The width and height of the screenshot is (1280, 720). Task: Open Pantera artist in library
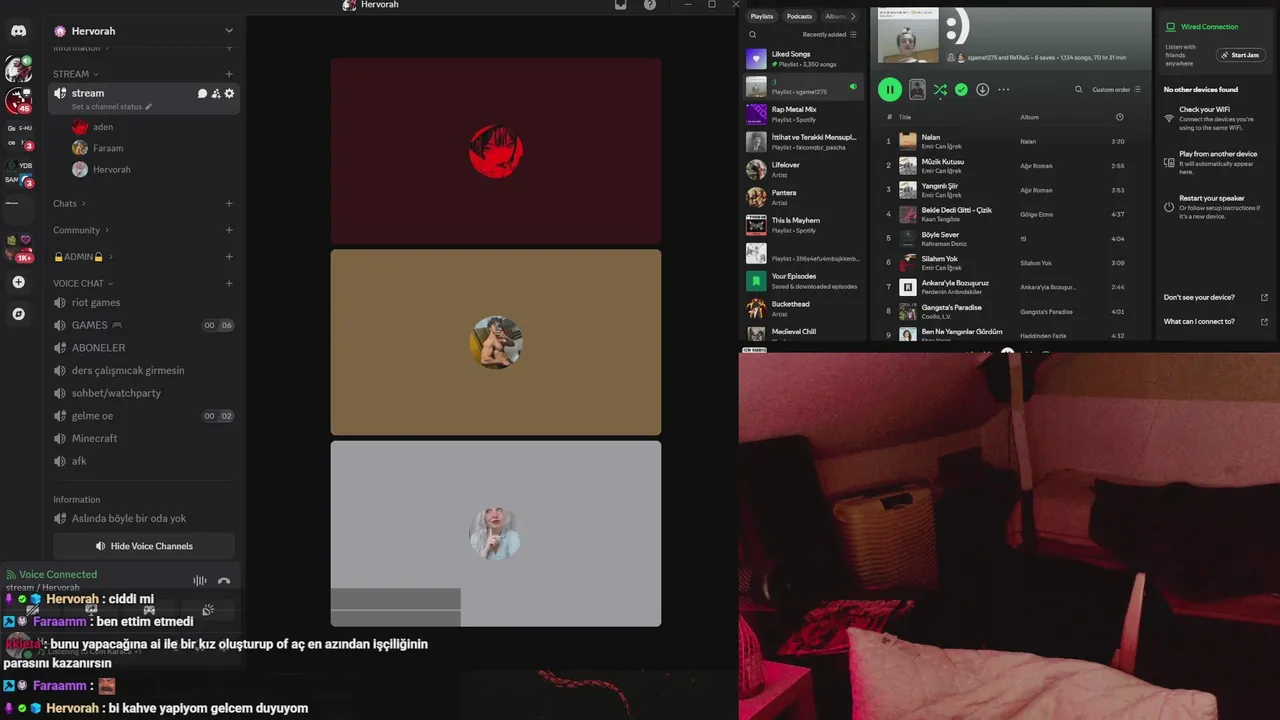point(804,197)
